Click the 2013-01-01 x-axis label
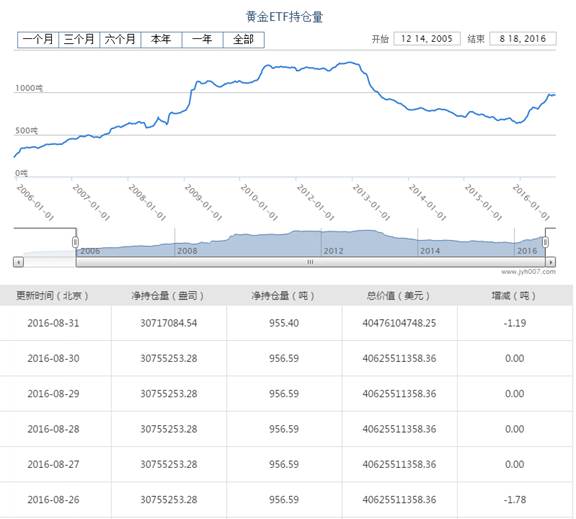576x519 pixels. (371, 202)
